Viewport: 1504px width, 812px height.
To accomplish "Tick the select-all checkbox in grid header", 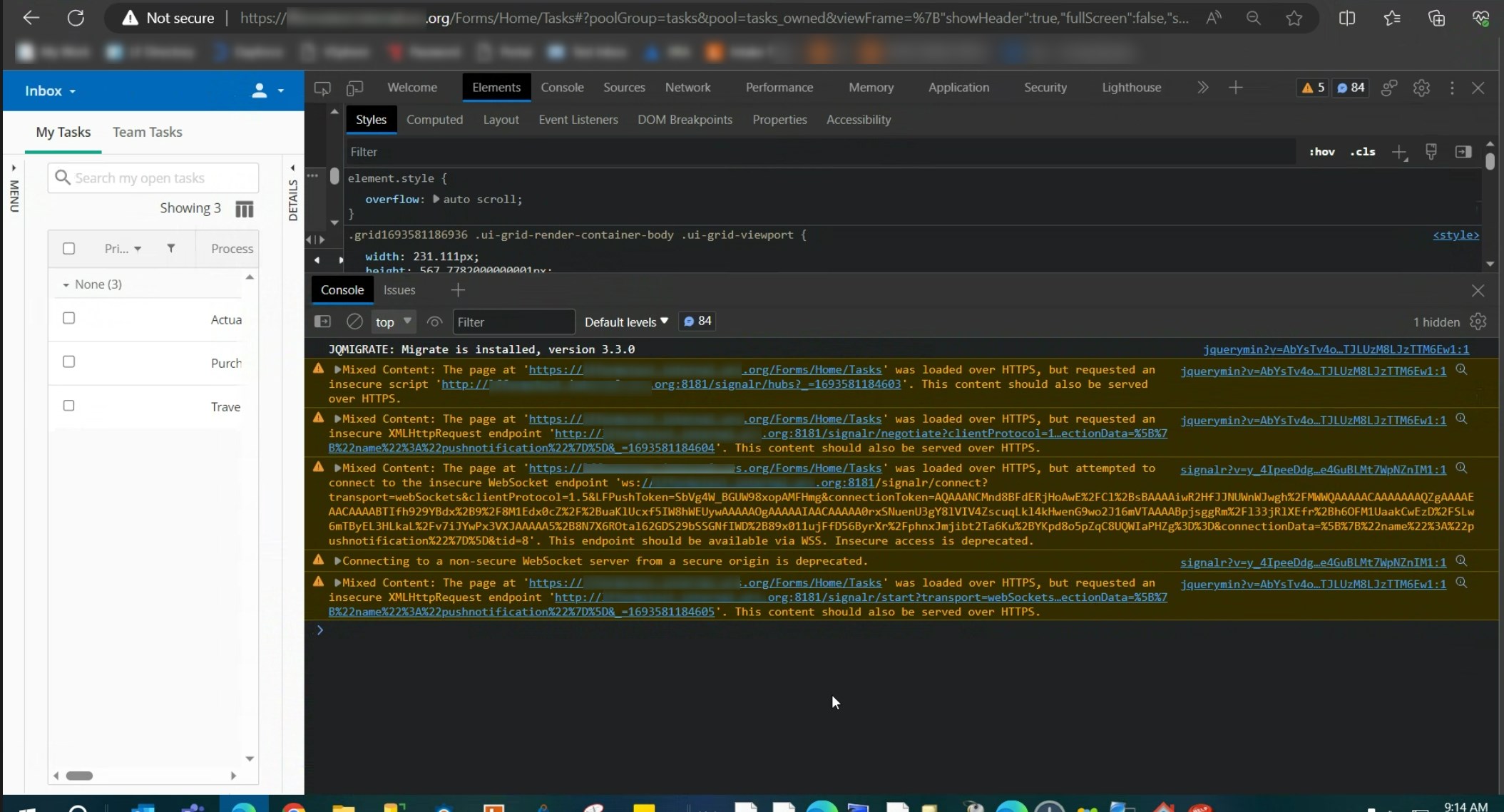I will coord(68,248).
